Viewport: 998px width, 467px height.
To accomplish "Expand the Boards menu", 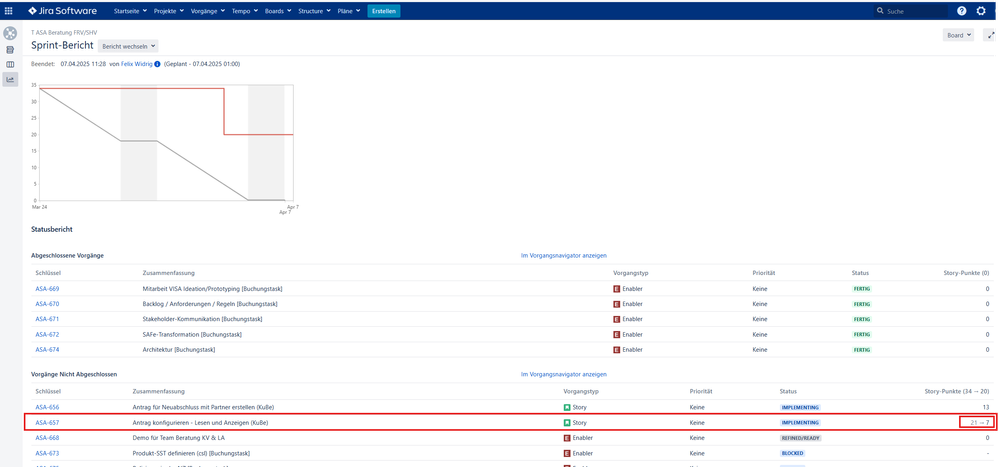I will point(278,11).
